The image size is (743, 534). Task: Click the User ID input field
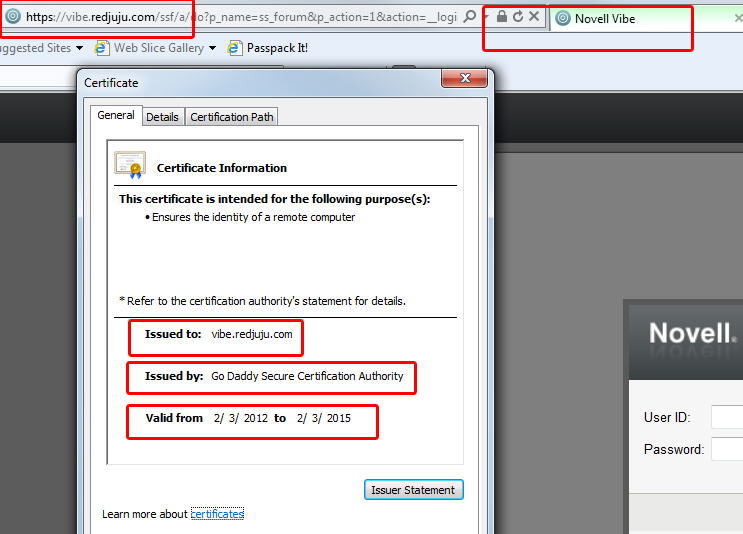point(727,417)
